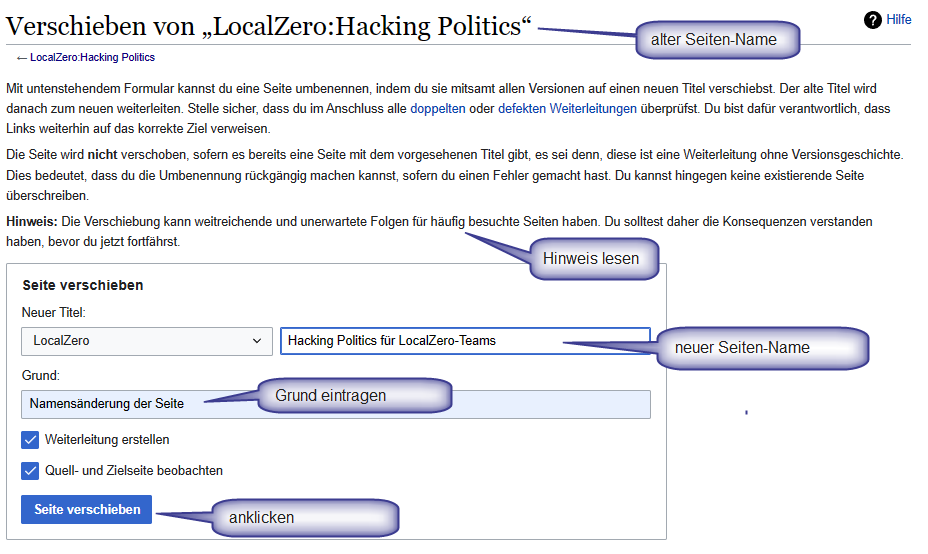Click the Hinweis: bold text
This screenshot has height=554, width=928.
[x=32, y=221]
